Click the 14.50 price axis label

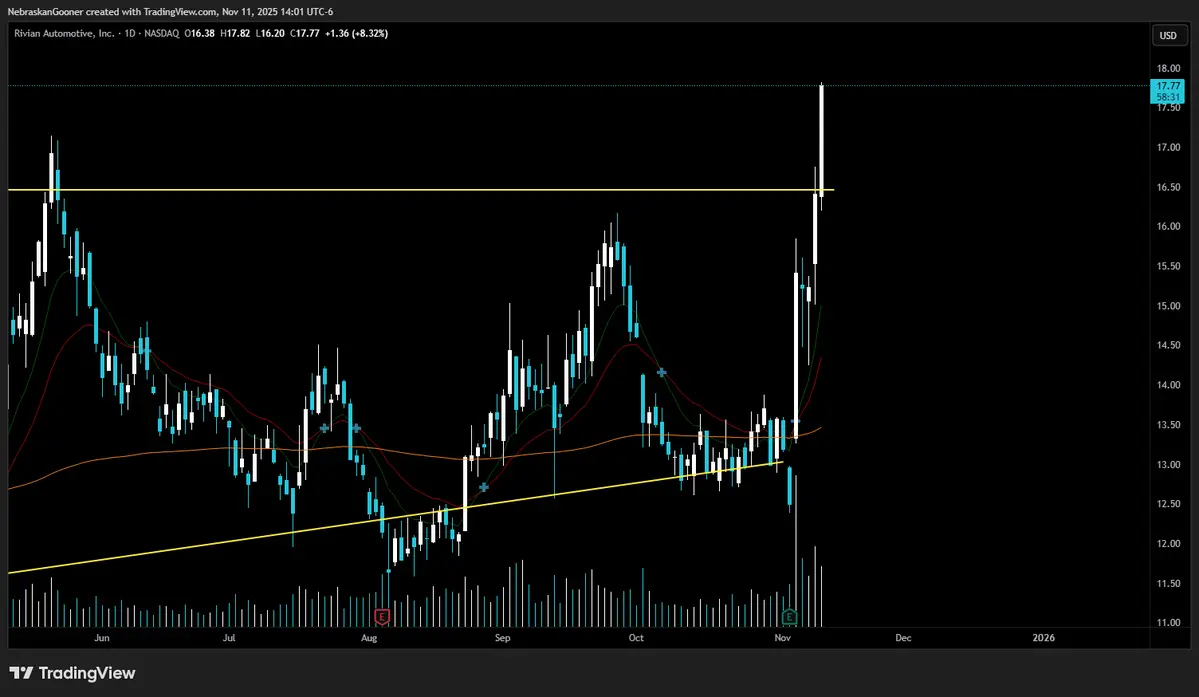click(x=1168, y=345)
